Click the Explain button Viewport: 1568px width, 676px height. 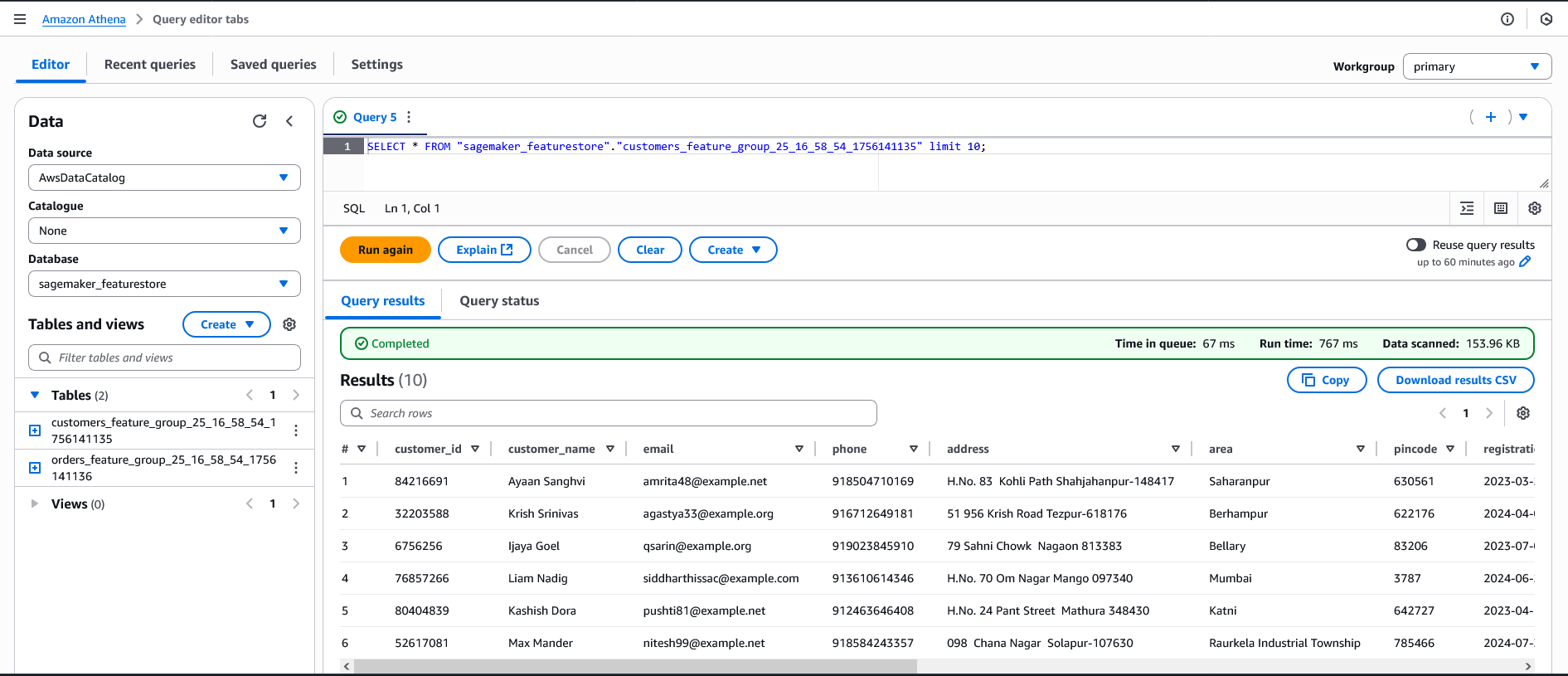[x=484, y=250]
